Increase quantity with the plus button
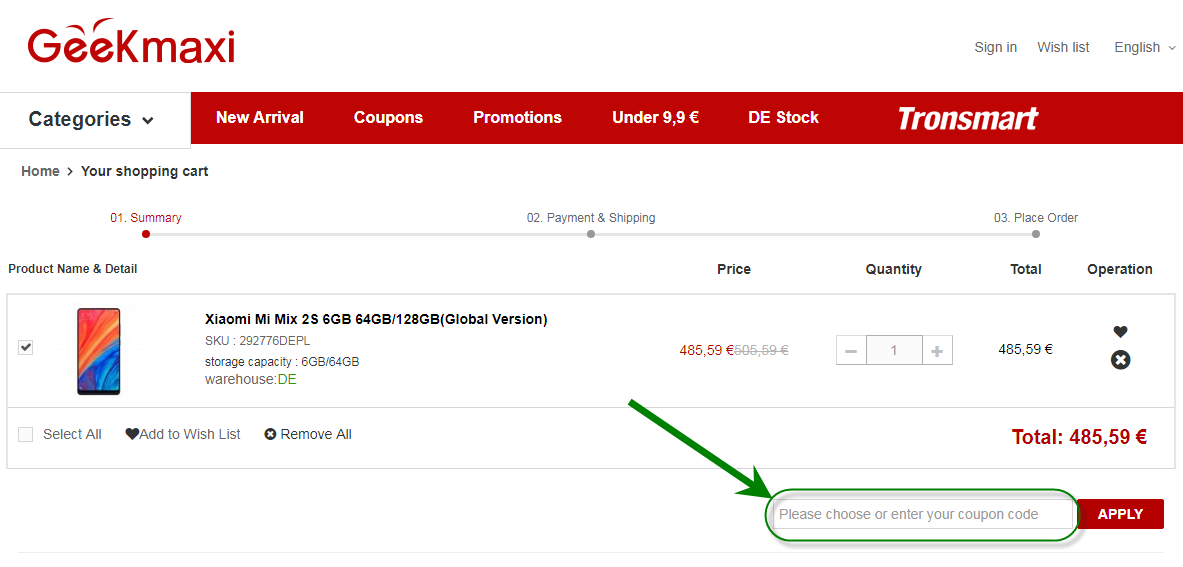1183x567 pixels. tap(937, 351)
